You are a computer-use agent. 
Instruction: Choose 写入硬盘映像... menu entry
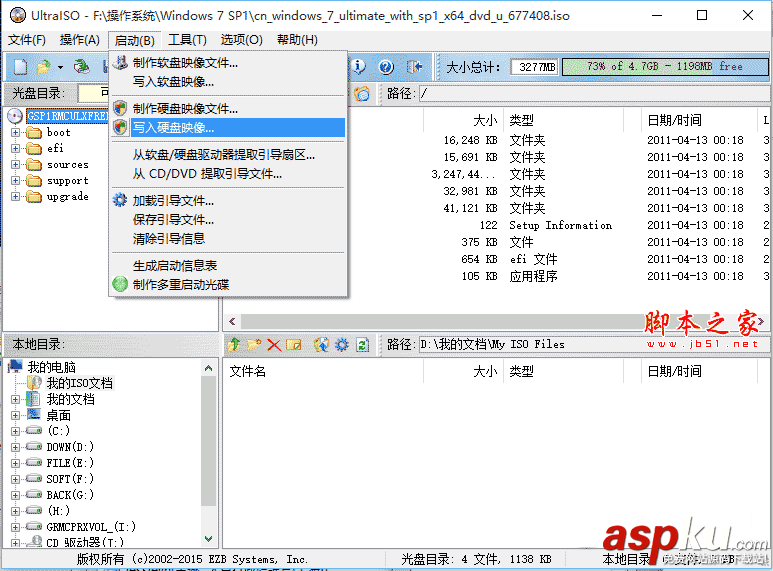point(228,128)
